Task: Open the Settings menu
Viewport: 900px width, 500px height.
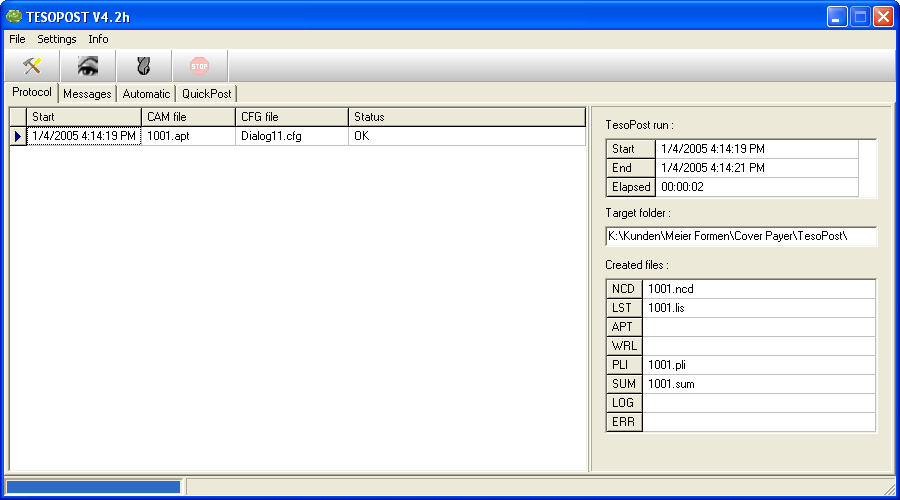Action: click(x=57, y=39)
